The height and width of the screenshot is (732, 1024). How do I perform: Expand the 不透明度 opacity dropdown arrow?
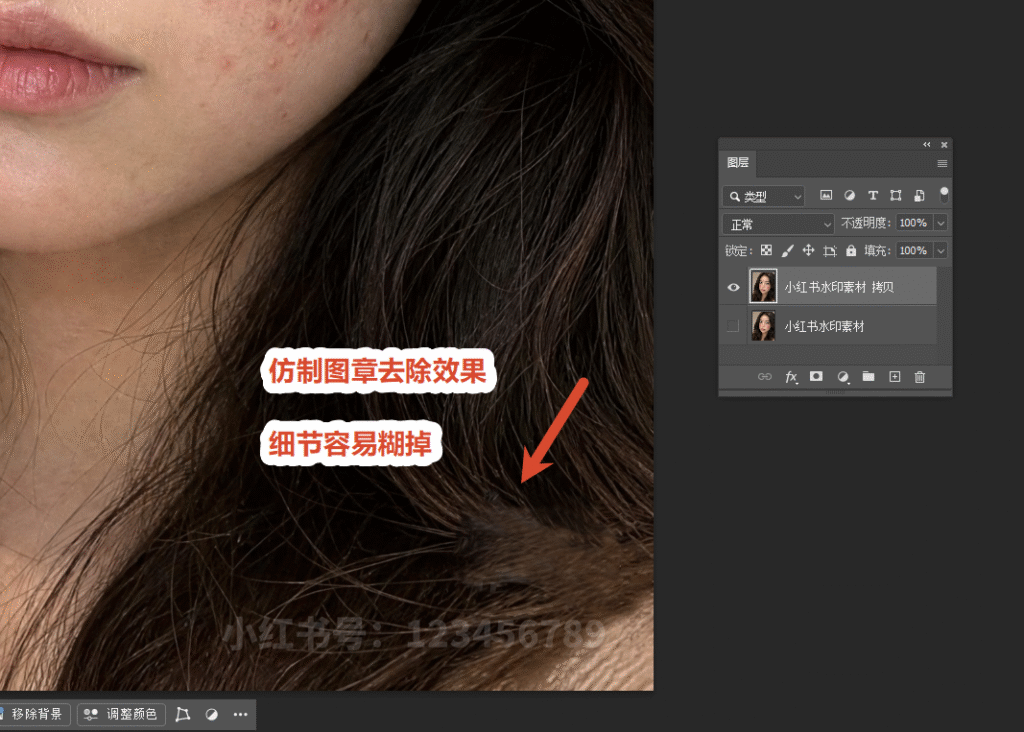tap(941, 223)
